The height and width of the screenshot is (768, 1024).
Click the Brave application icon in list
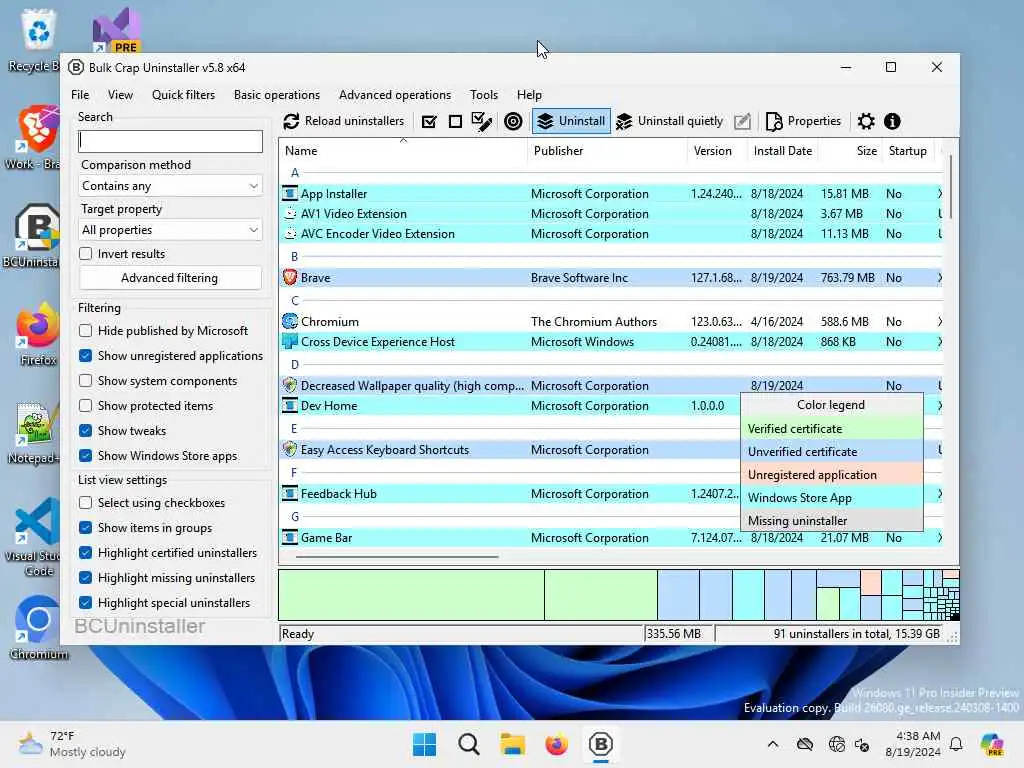point(290,278)
